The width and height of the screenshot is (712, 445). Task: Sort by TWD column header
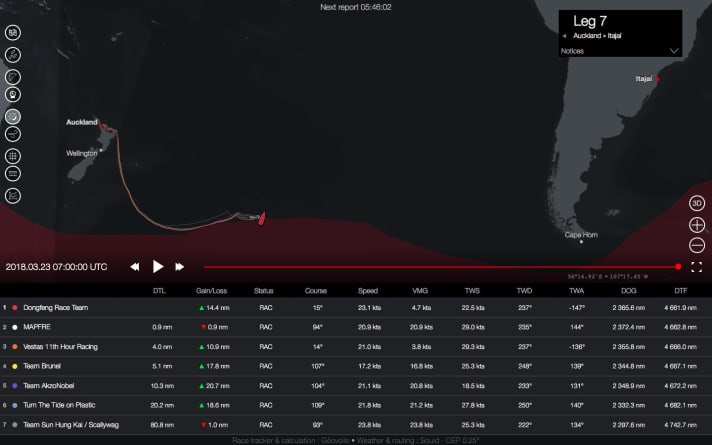click(524, 291)
